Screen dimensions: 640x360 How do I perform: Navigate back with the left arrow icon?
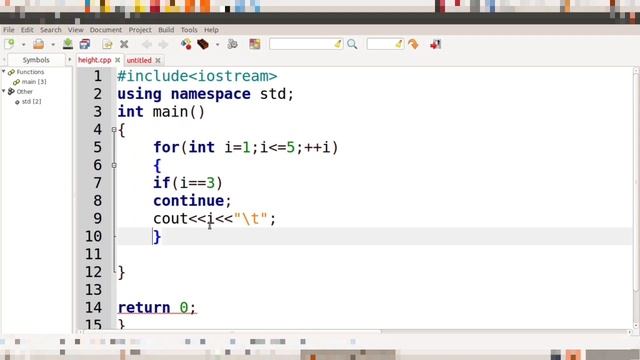click(147, 44)
